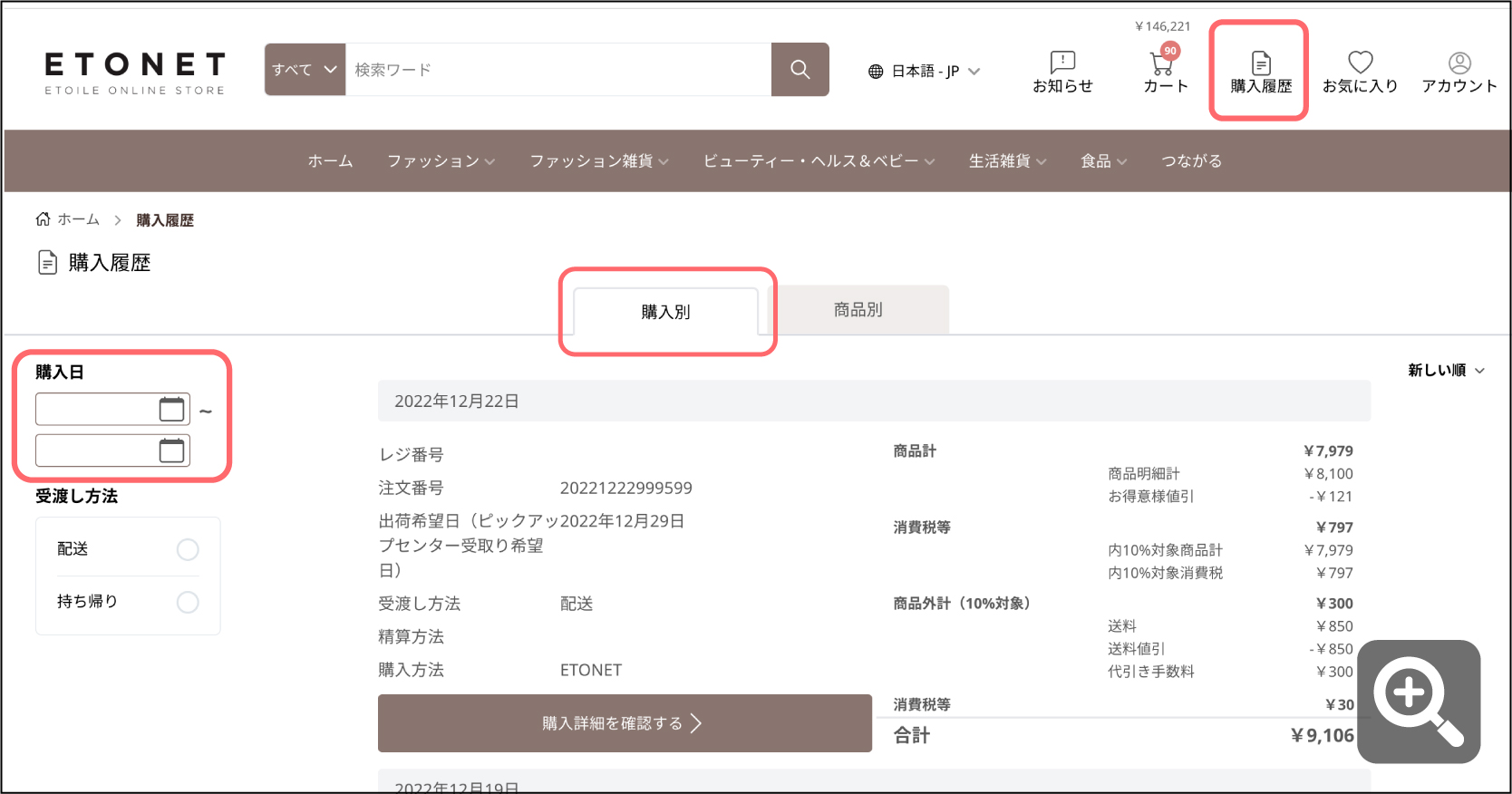
Task: Click the end purchase date field
Action: (112, 450)
